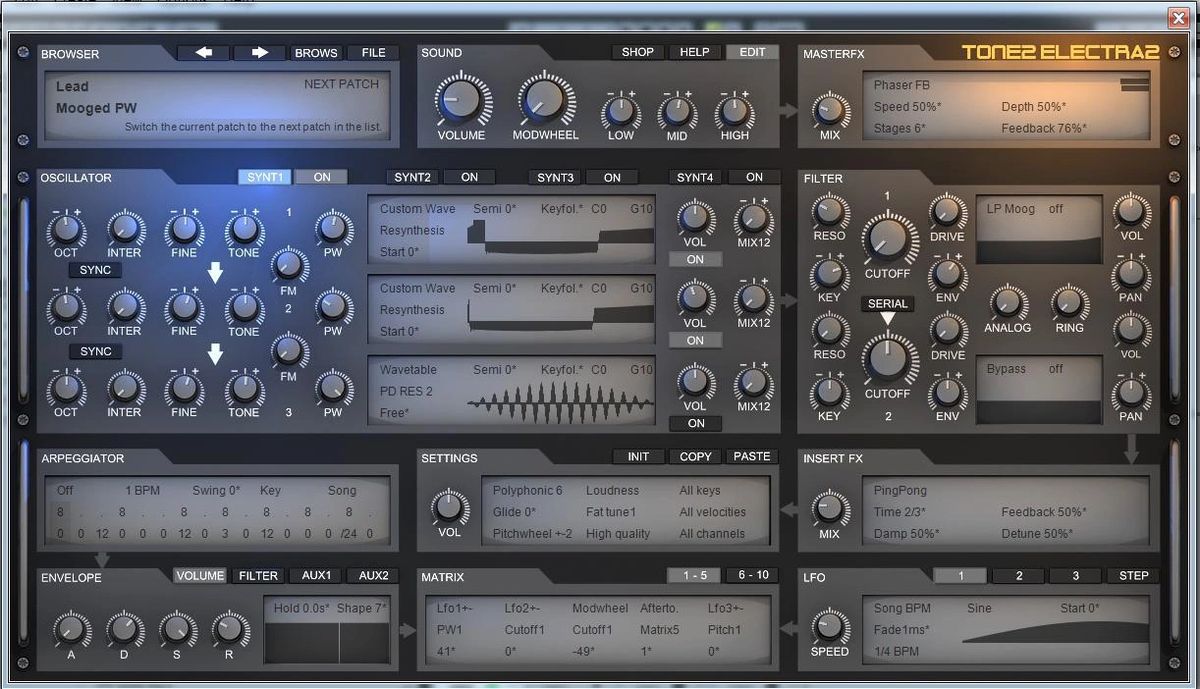Switch to the SYNT3 oscillator tab
This screenshot has height=689, width=1200.
(553, 176)
